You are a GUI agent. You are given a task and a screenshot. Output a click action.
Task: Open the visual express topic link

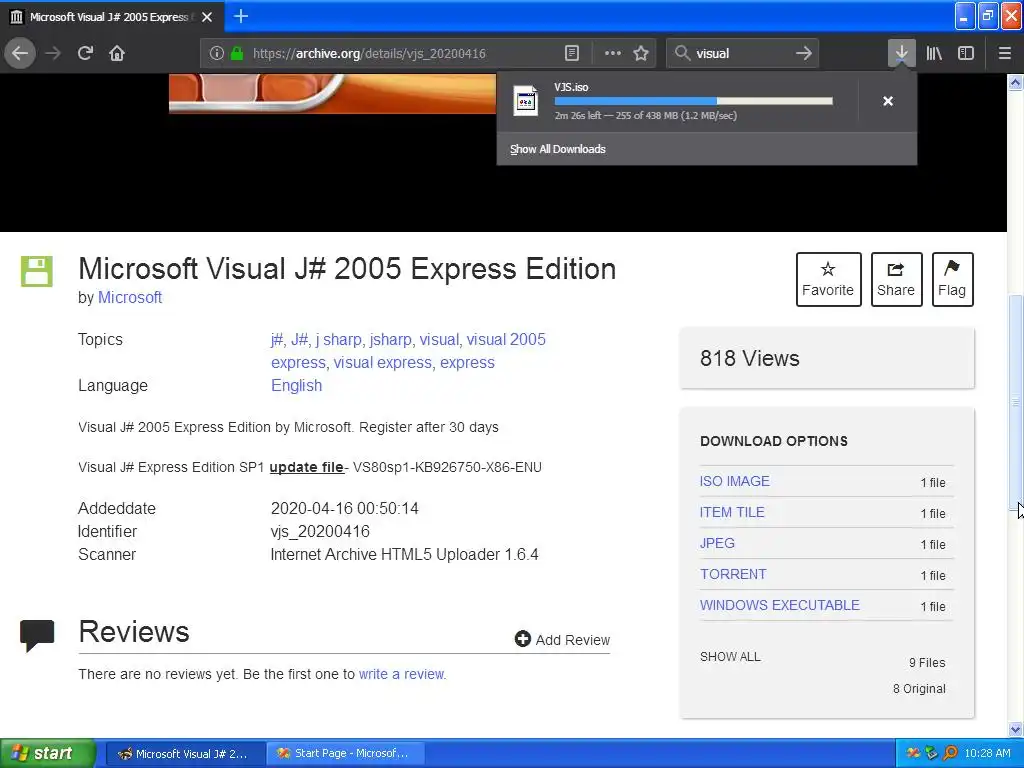tap(383, 362)
